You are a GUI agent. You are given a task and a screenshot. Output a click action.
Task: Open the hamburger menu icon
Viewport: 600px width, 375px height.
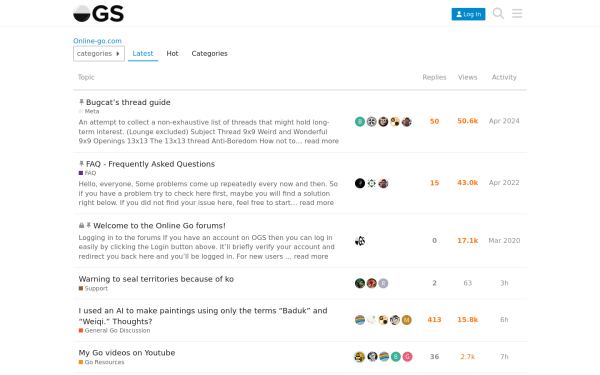point(517,13)
